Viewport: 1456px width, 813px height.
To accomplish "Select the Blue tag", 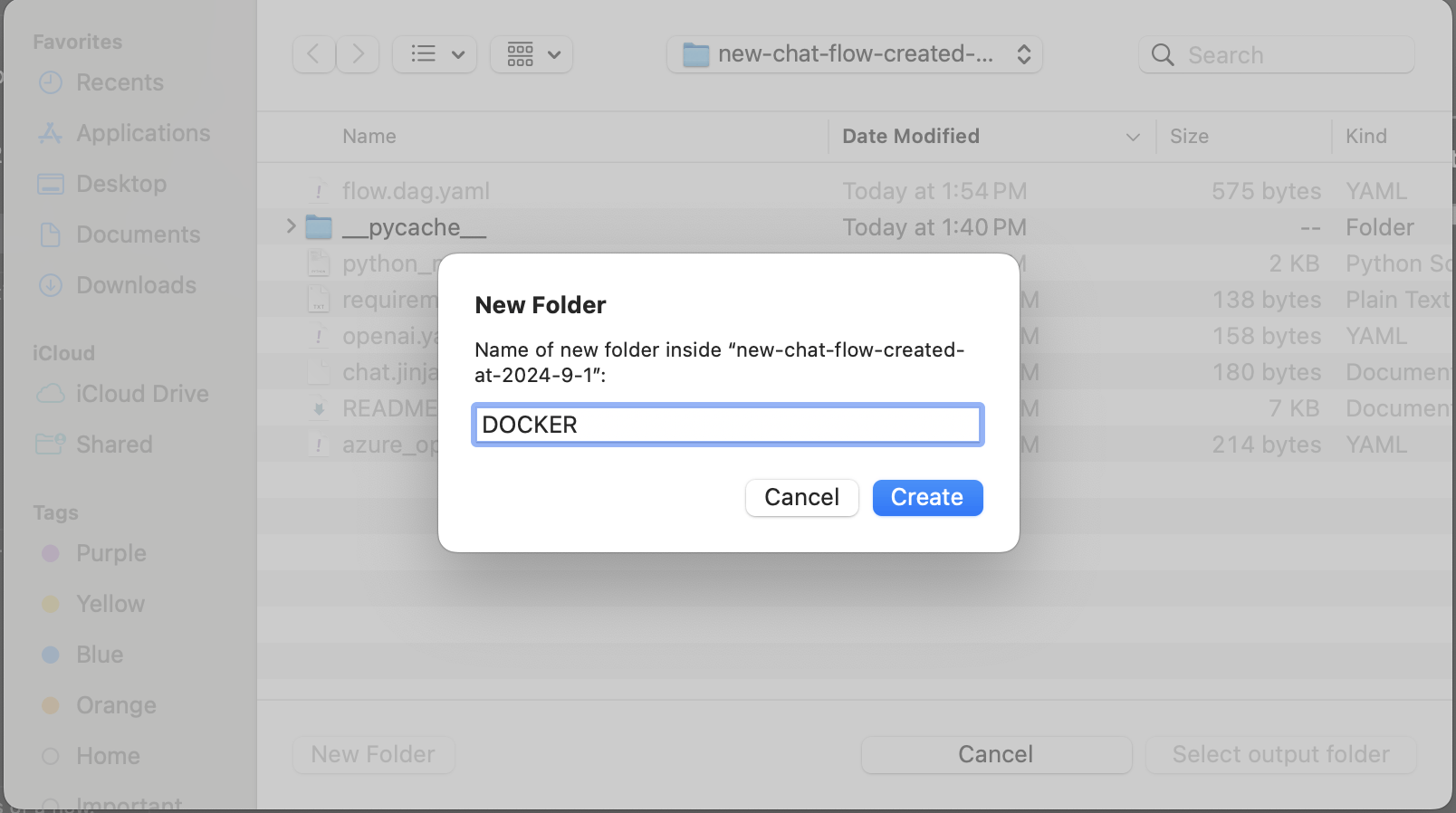I will pyautogui.click(x=99, y=655).
